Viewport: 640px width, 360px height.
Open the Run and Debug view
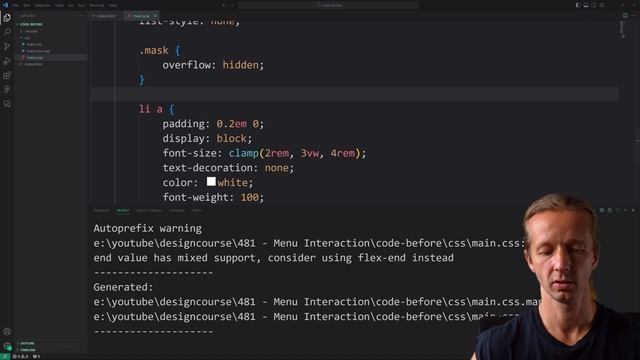point(7,61)
